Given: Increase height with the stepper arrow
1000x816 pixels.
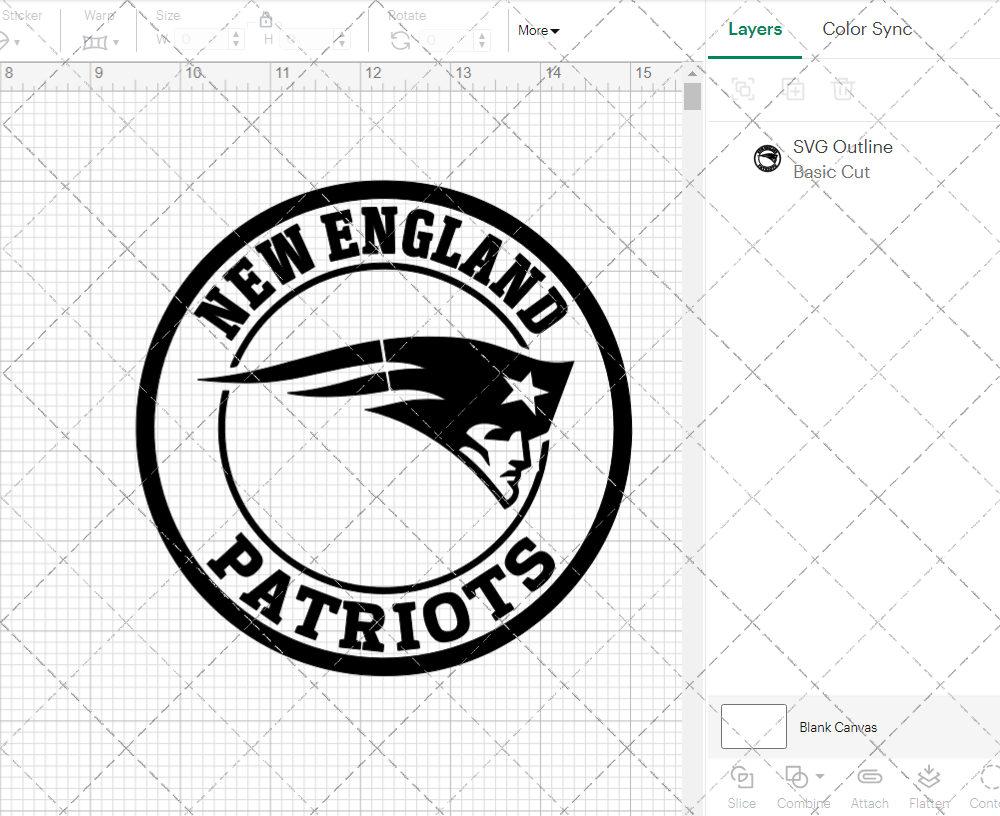Looking at the screenshot, I should click(341, 34).
